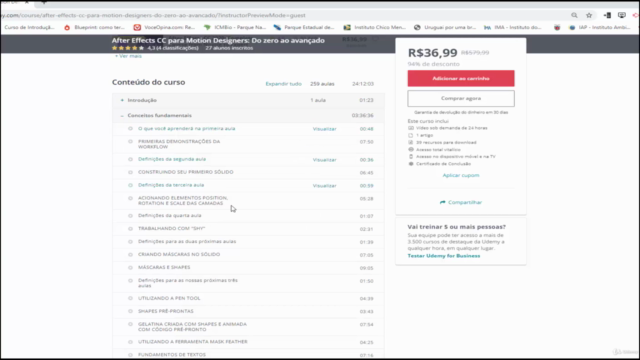Click the zoom magnifier icon in address bar
The image size is (640, 360).
(x=574, y=15)
